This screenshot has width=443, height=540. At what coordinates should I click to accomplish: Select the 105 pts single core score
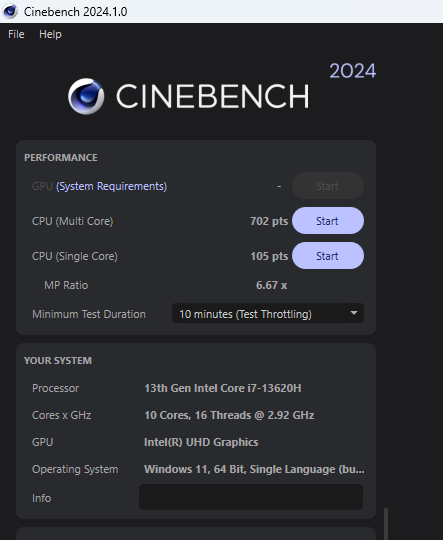pos(269,256)
